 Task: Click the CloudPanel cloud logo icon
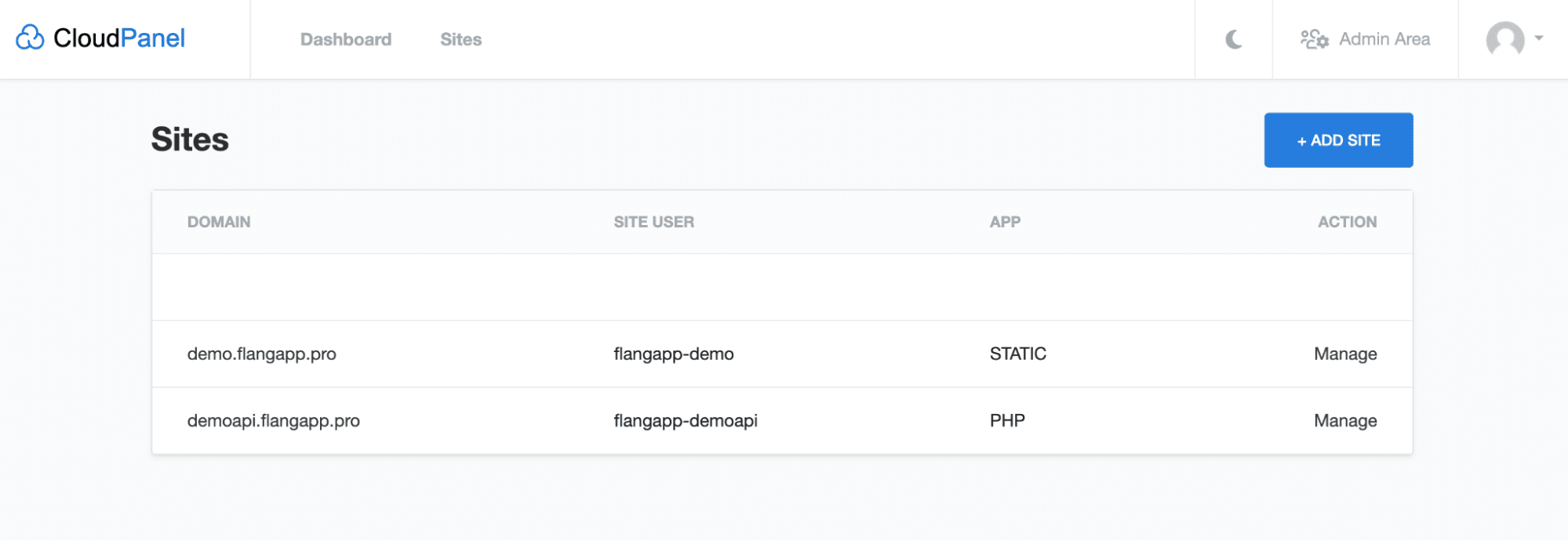click(30, 38)
